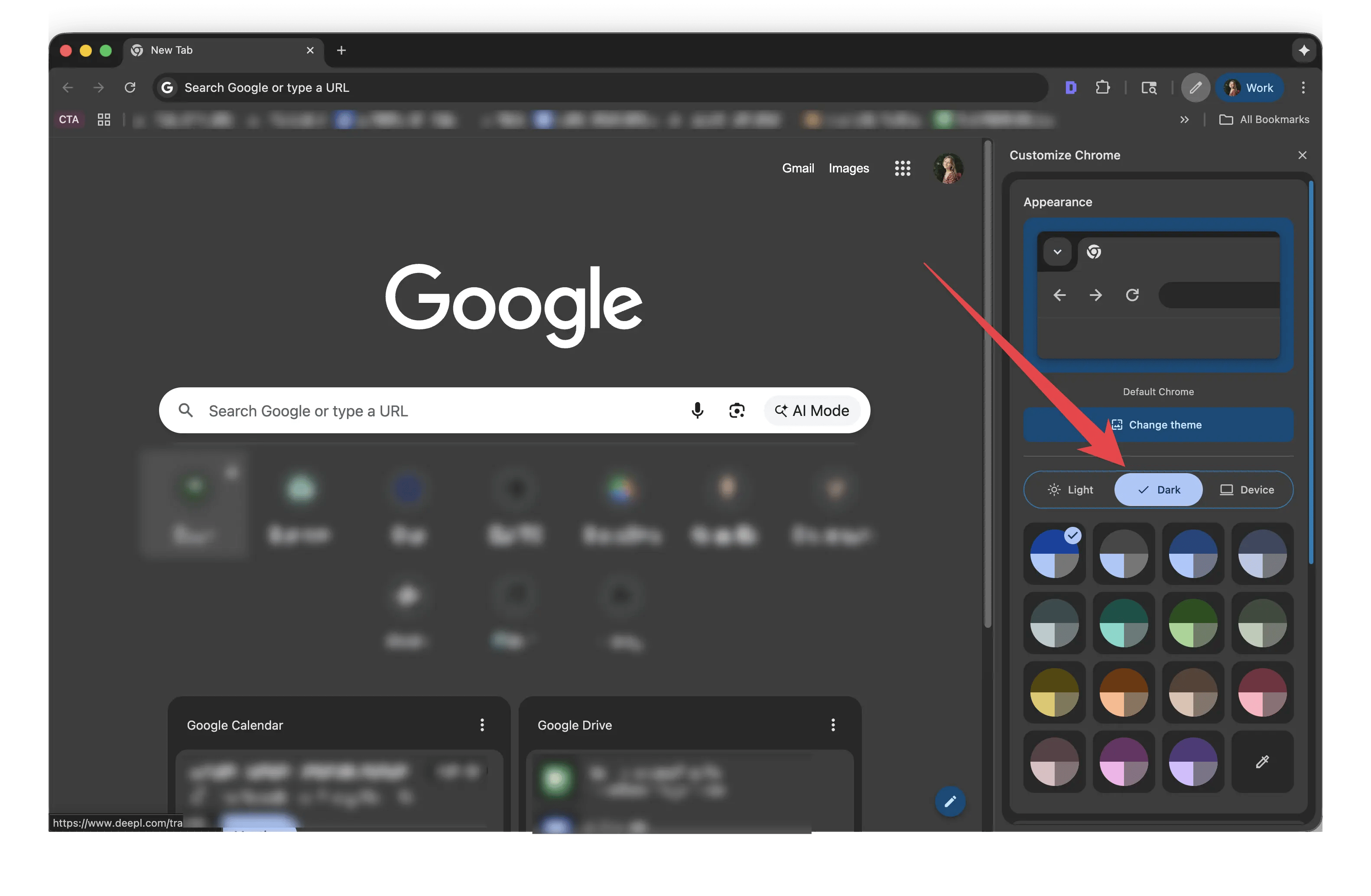
Task: Click the DeepL extension icon next to address bar
Action: click(1070, 88)
